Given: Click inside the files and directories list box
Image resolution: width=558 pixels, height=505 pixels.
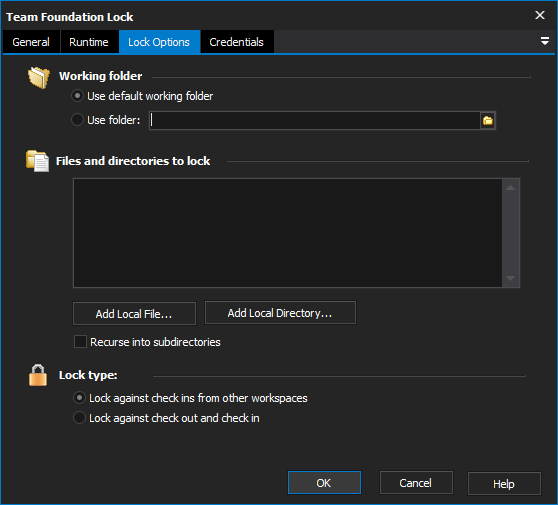Looking at the screenshot, I should coord(288,233).
